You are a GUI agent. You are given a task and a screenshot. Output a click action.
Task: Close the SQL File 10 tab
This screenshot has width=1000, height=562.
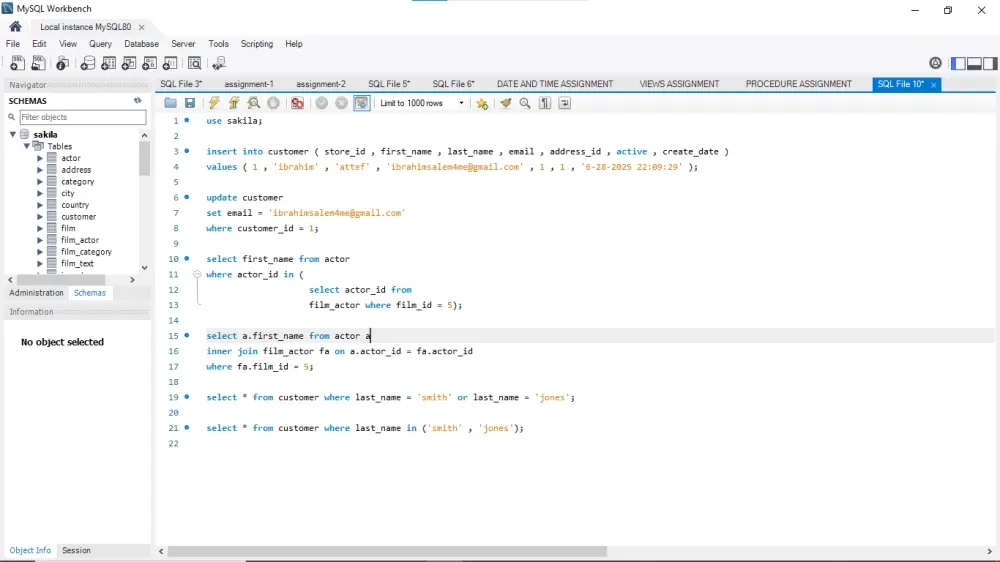coord(934,85)
